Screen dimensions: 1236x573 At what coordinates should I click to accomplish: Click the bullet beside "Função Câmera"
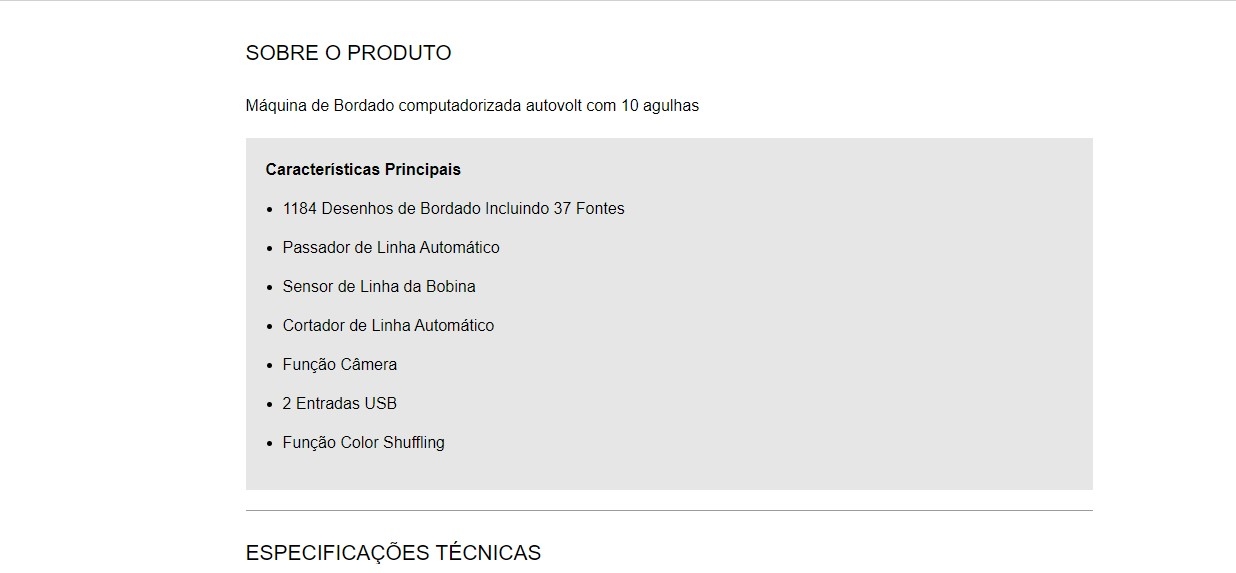[x=270, y=366]
